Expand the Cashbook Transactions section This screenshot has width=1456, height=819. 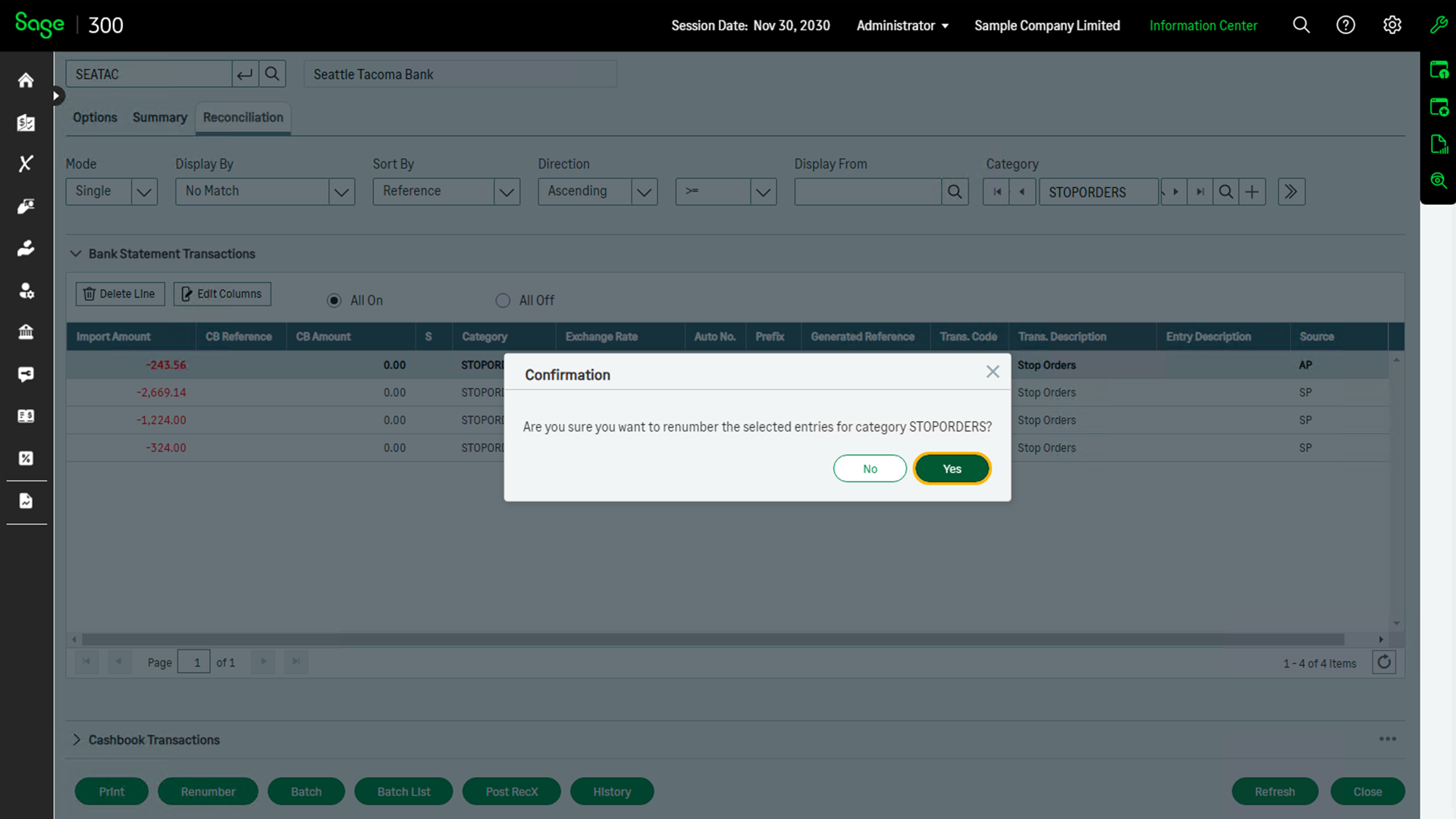tap(77, 739)
